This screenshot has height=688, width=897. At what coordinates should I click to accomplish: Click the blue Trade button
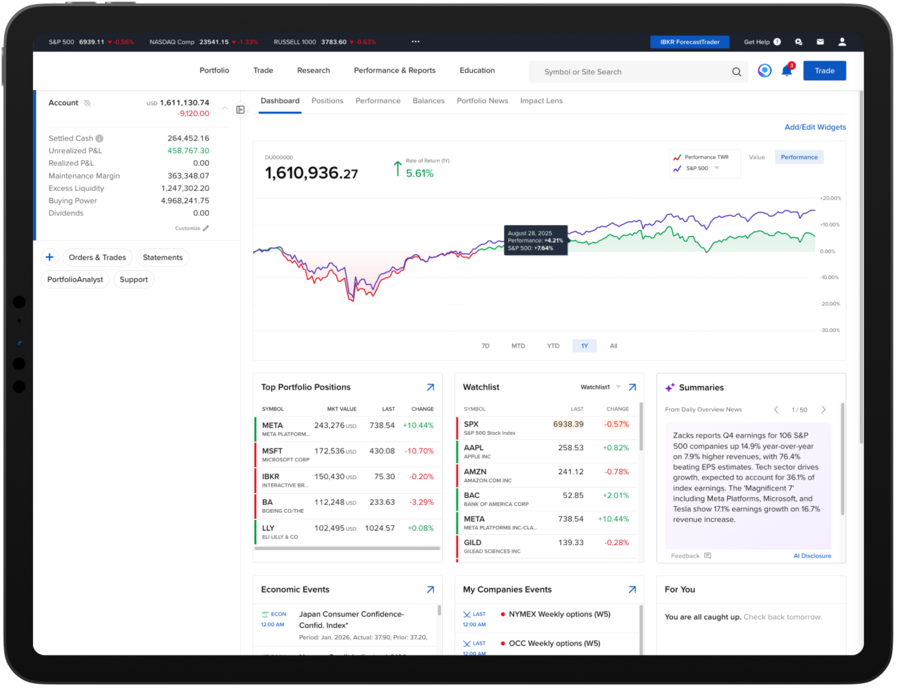click(x=824, y=71)
